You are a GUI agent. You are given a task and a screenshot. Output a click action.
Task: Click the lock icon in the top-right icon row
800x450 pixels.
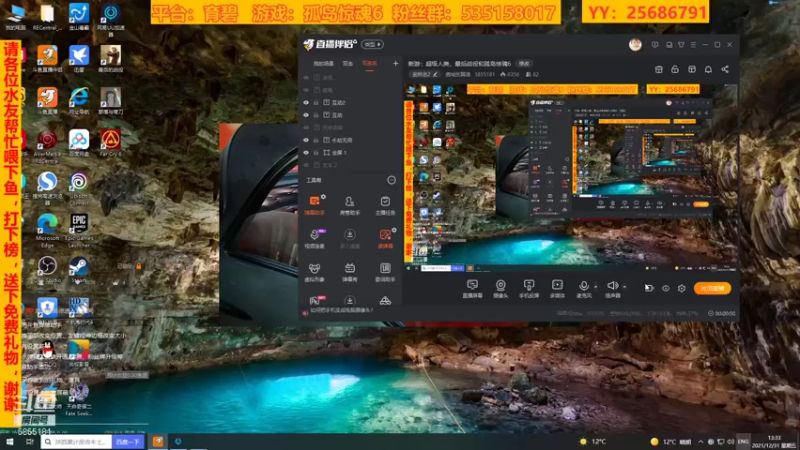pos(675,69)
